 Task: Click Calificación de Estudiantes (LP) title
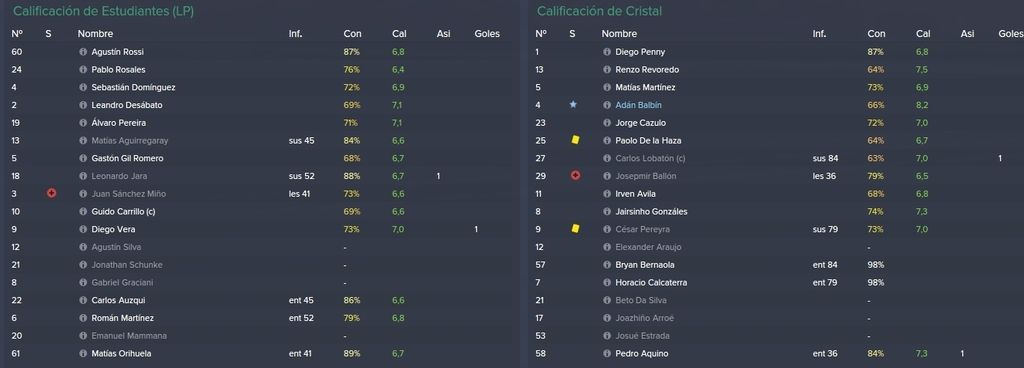[103, 11]
